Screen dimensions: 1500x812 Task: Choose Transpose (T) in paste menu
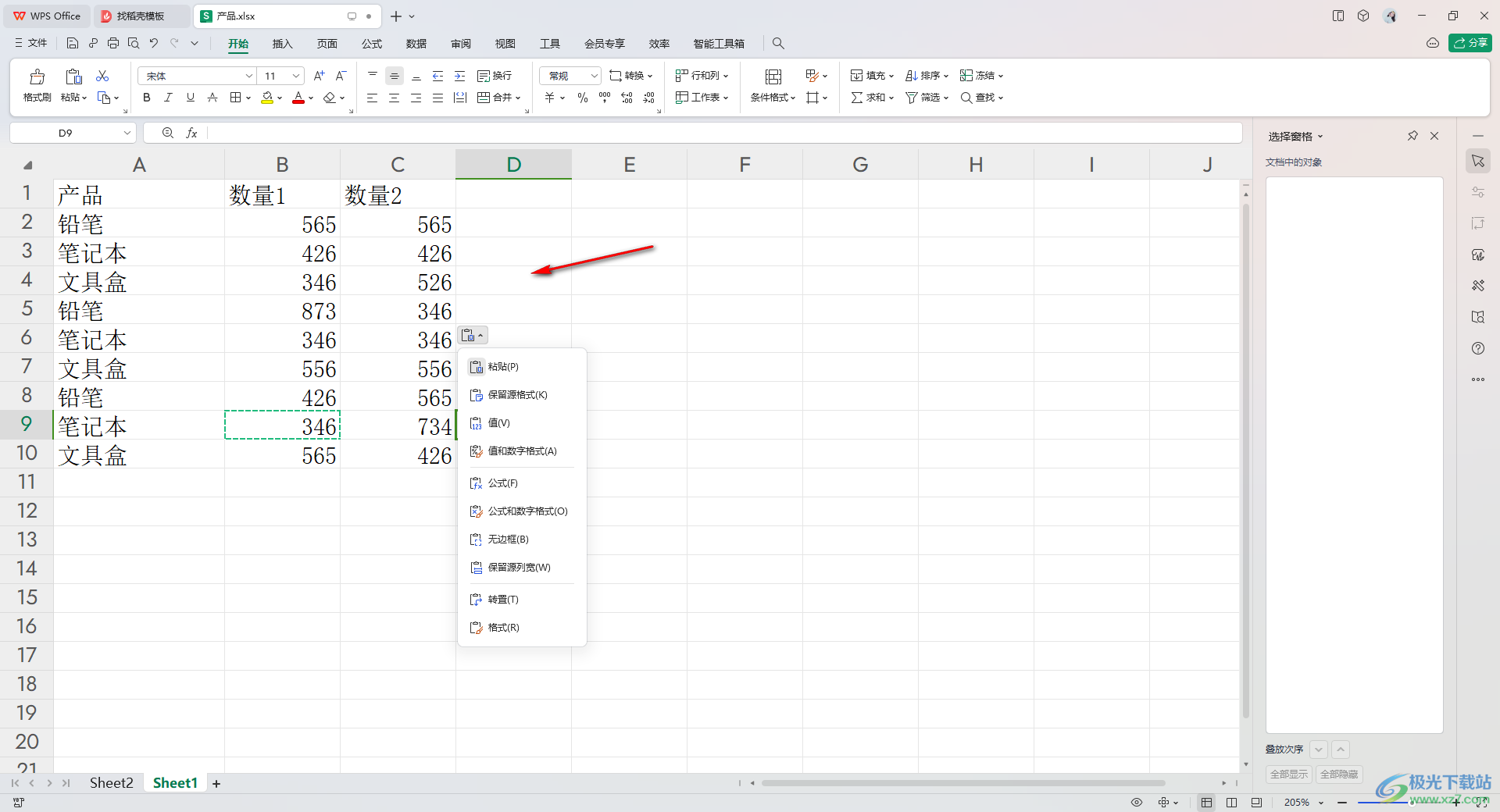(522, 600)
